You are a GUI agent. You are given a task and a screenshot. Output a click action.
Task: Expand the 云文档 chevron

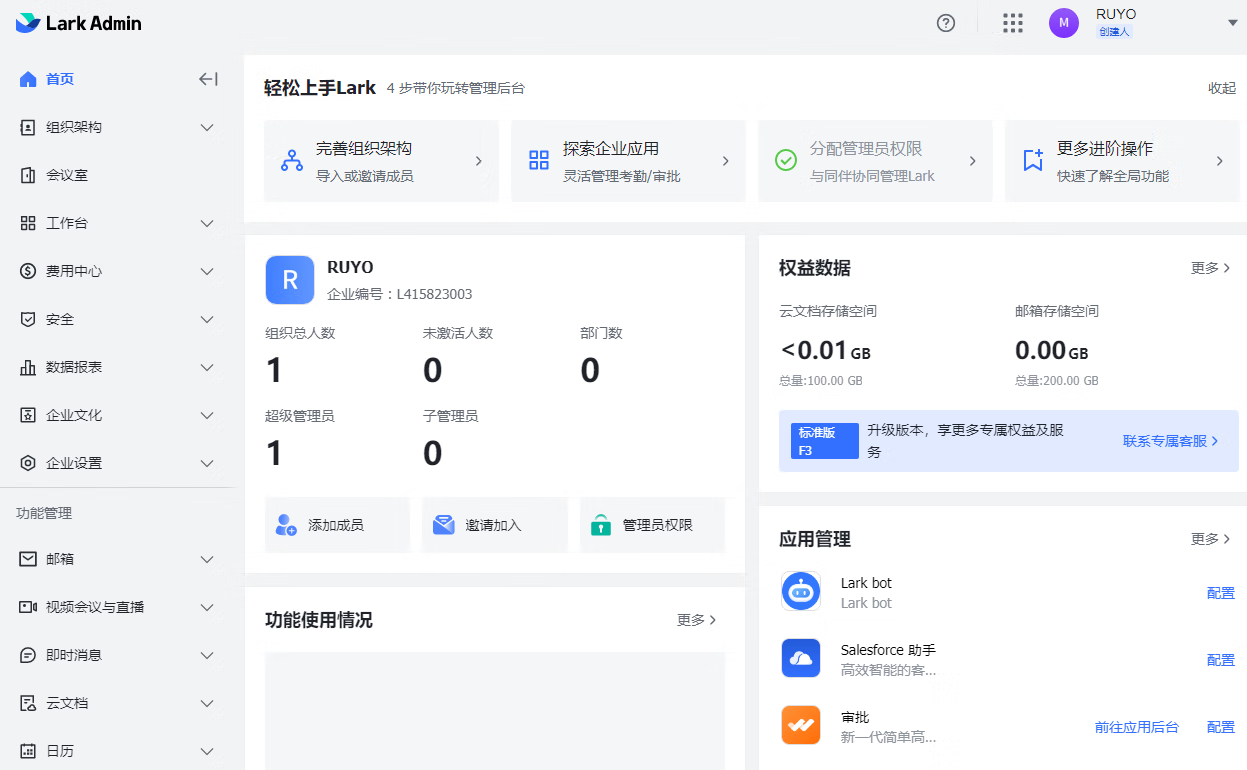click(x=207, y=703)
